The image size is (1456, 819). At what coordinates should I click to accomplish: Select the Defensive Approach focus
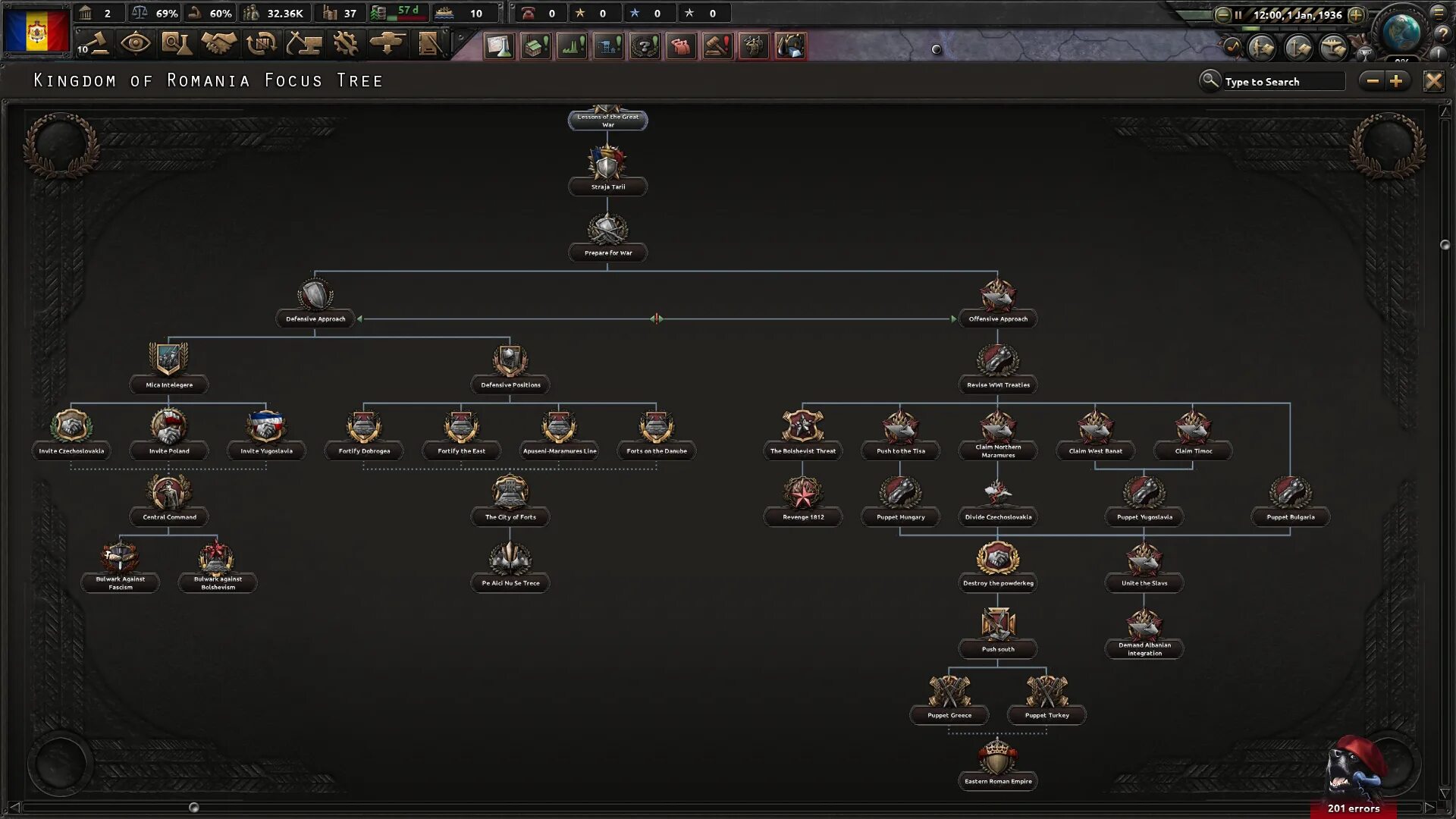tap(315, 305)
